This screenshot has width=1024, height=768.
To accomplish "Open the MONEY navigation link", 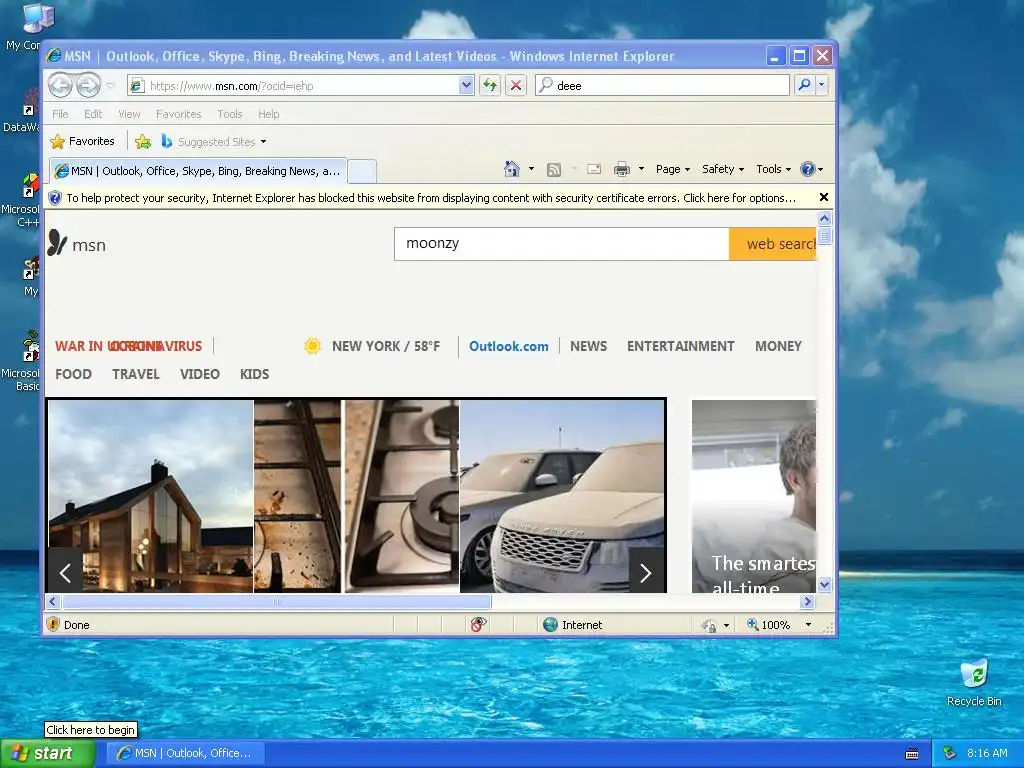I will click(x=778, y=346).
